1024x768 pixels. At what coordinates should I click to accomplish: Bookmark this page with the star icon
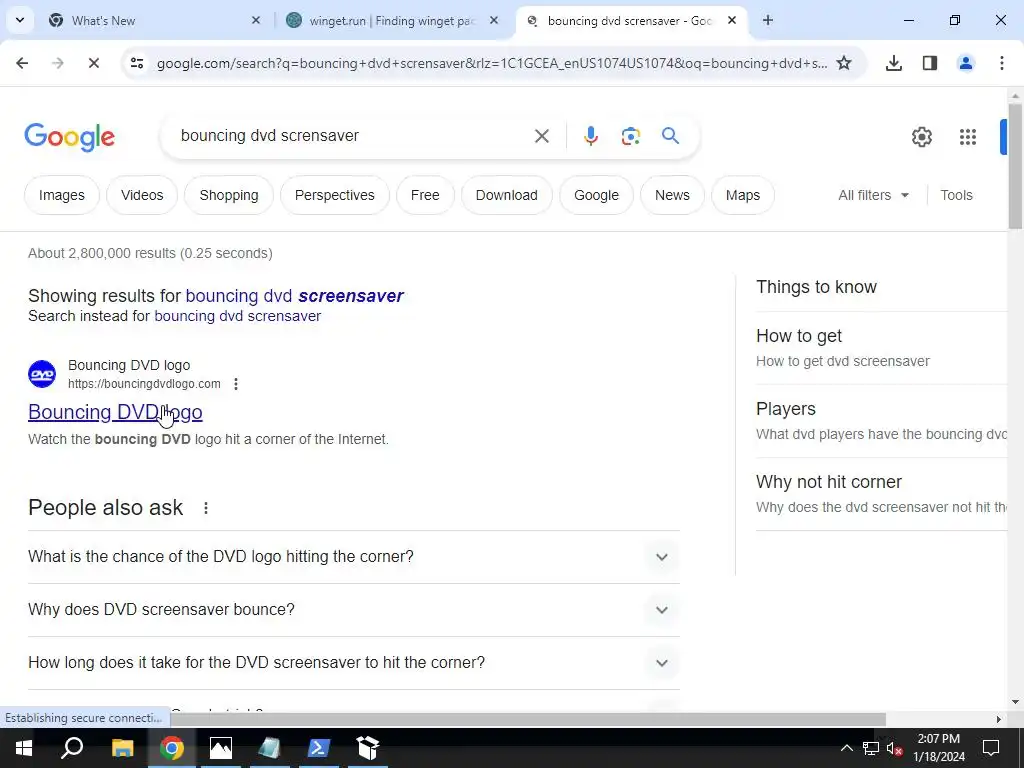coord(844,63)
